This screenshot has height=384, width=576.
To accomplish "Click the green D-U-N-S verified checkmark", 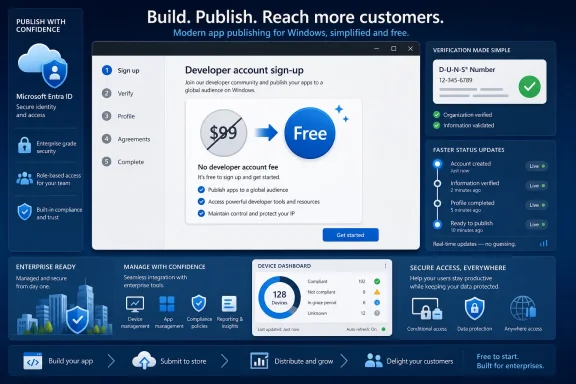I will [x=529, y=87].
